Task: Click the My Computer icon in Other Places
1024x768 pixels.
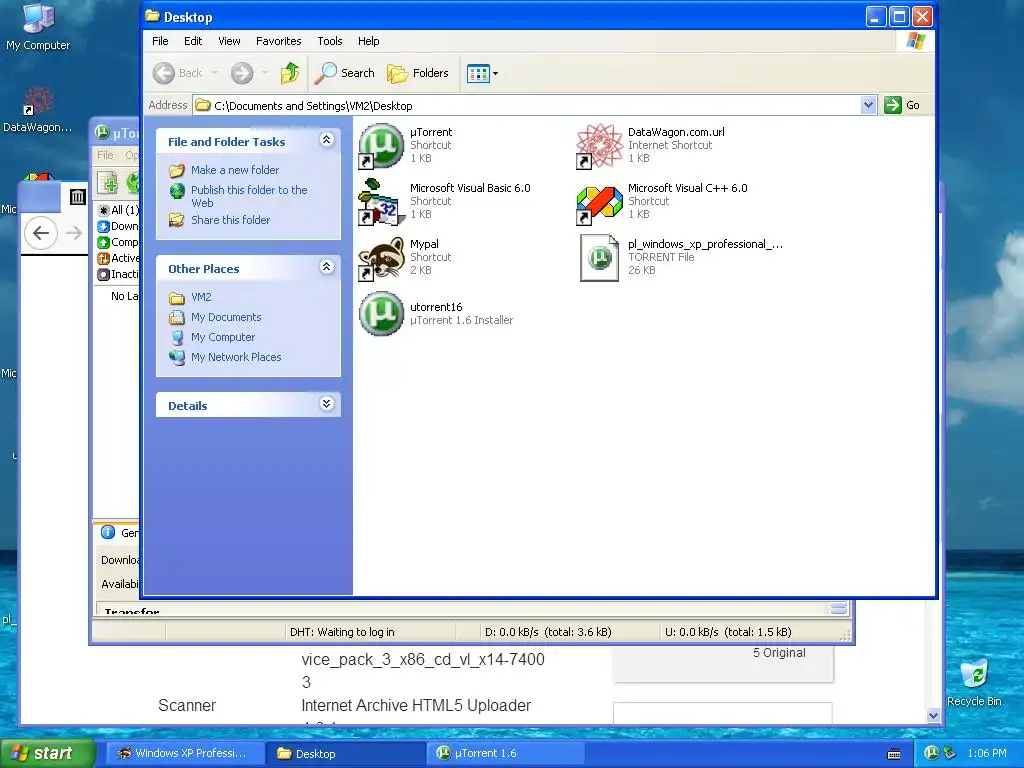Action: [177, 338]
